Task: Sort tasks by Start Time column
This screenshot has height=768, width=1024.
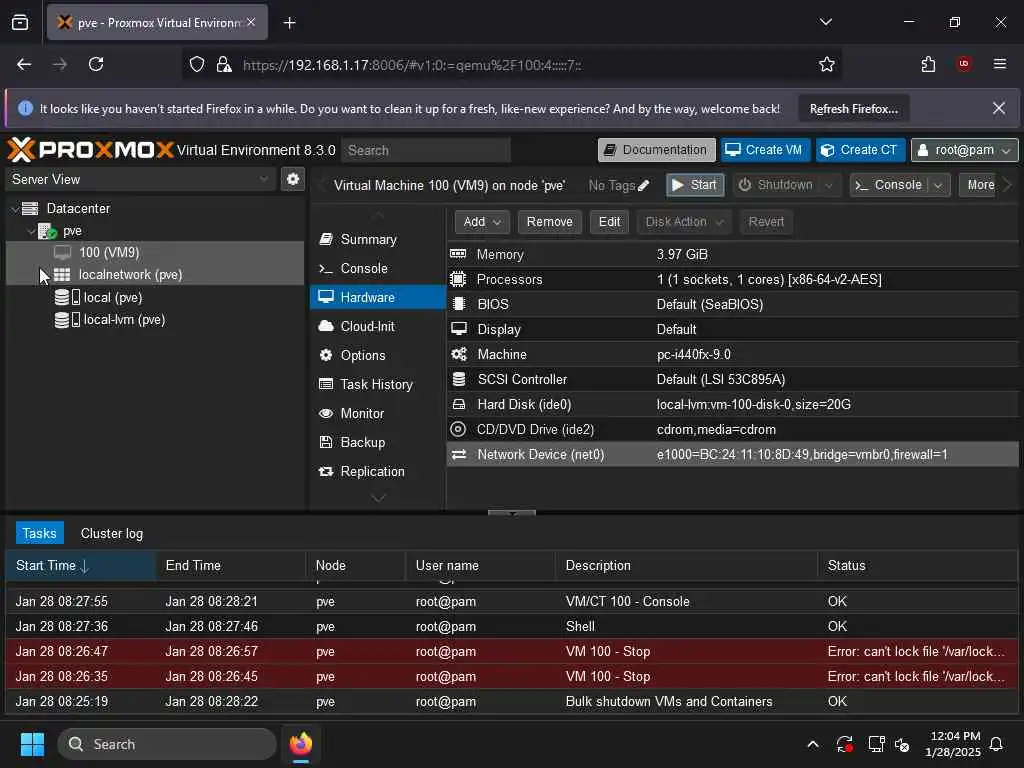Action: pos(80,566)
